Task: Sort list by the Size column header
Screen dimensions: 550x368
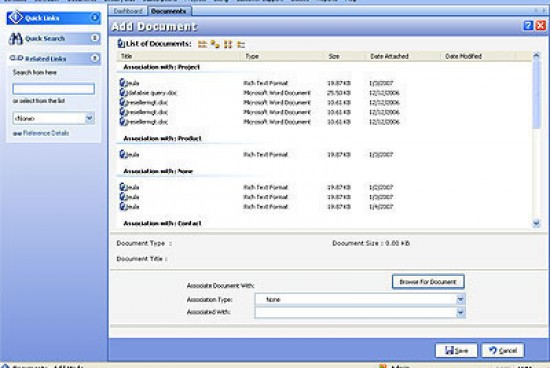Action: [345, 56]
